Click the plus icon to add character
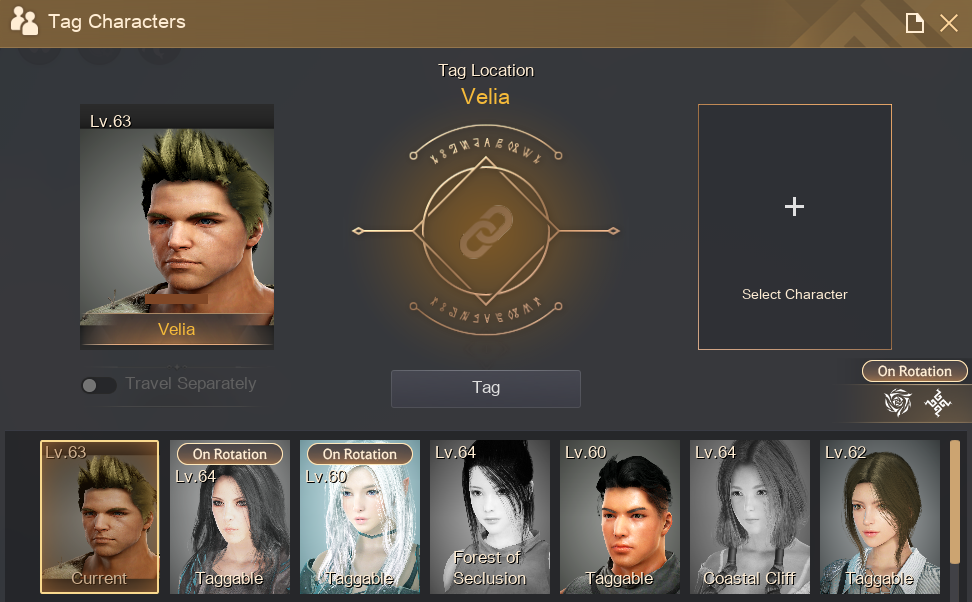The height and width of the screenshot is (602, 972). 794,206
